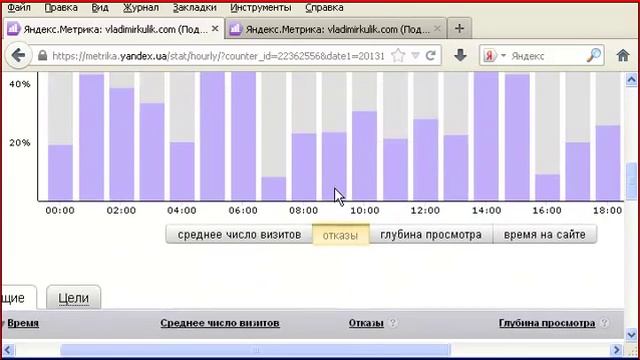Click the padlock site identity icon

click(42, 56)
